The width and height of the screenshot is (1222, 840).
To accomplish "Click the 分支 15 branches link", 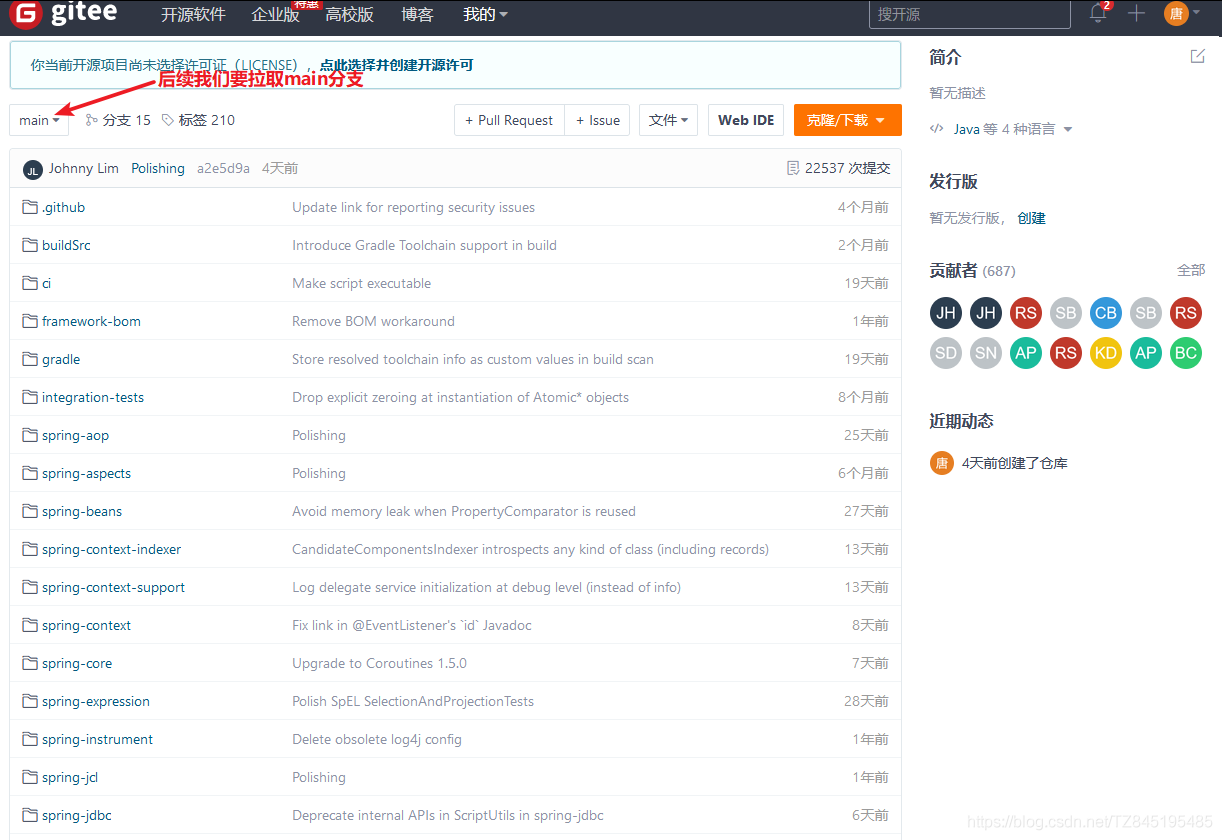I will point(126,120).
